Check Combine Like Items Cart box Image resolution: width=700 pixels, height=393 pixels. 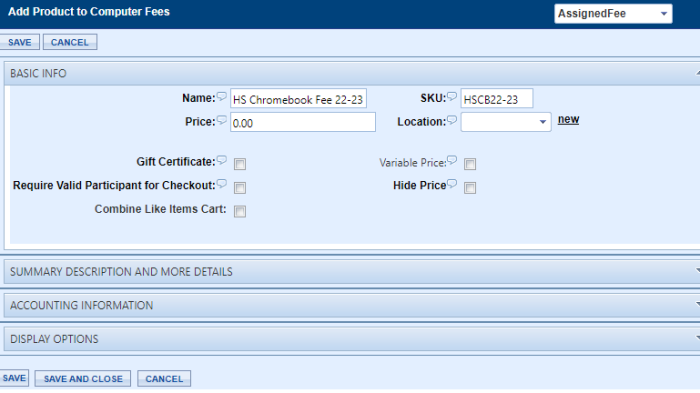coord(240,211)
